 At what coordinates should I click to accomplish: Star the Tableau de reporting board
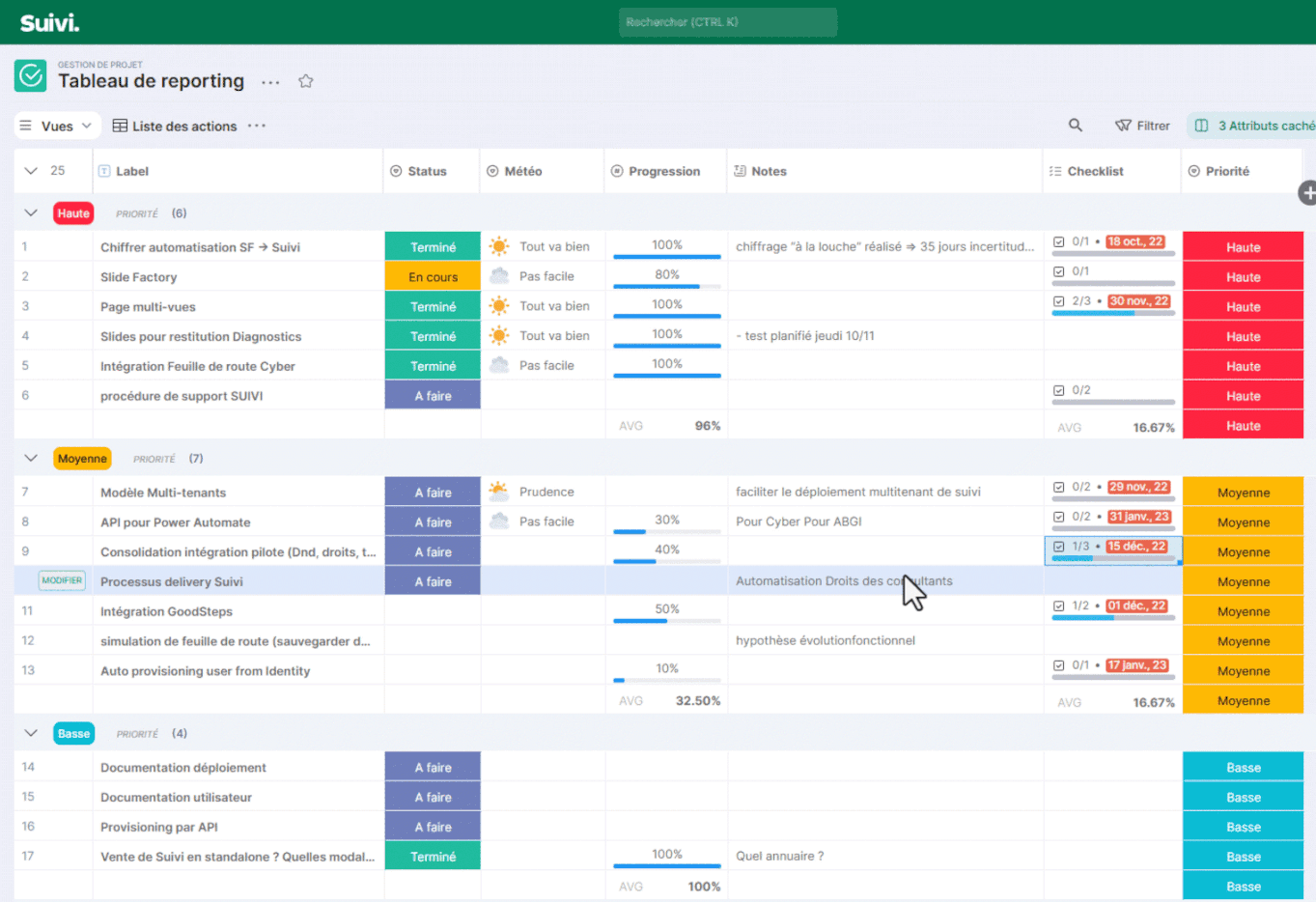click(306, 81)
